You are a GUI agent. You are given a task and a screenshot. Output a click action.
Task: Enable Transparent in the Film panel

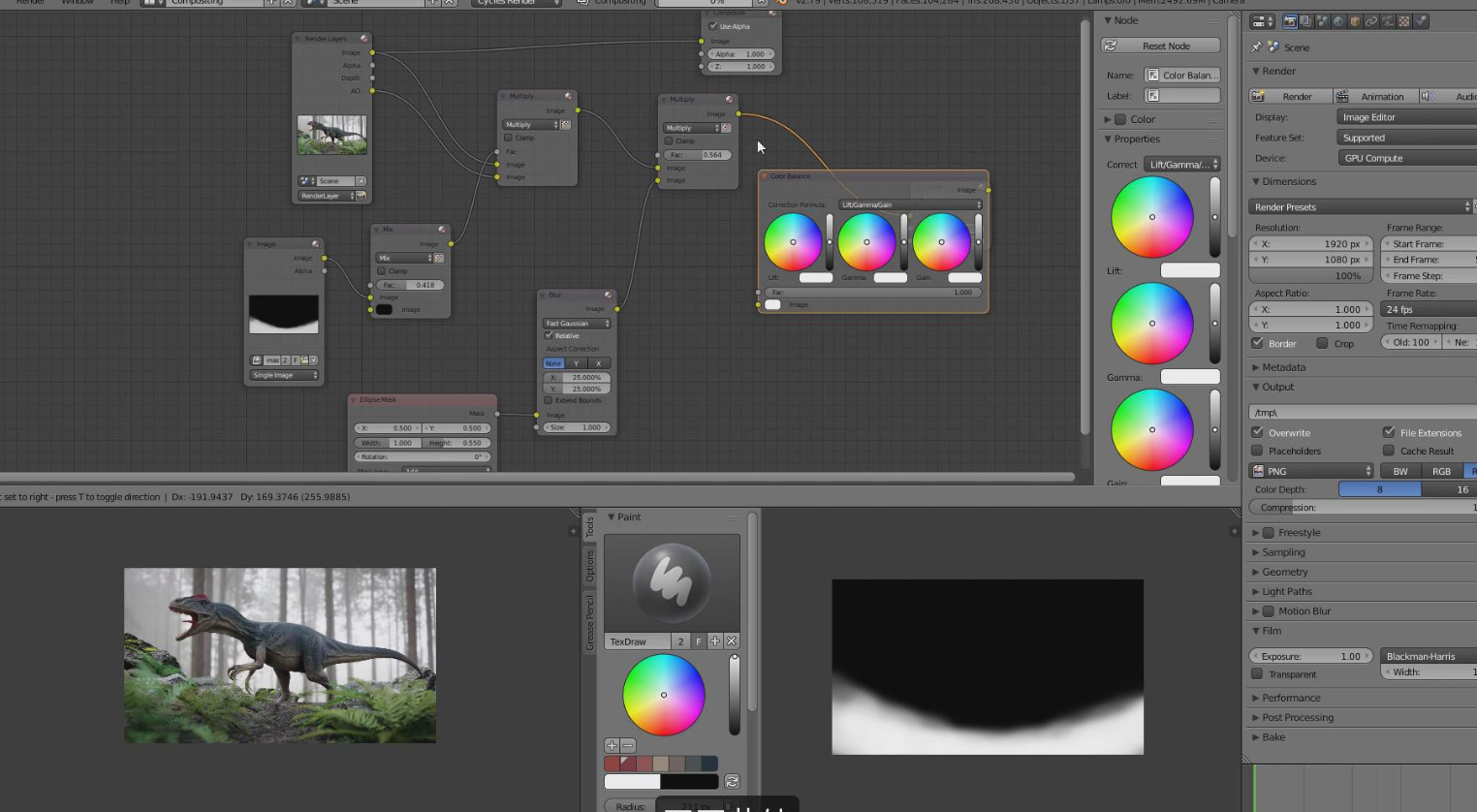[x=1257, y=673]
